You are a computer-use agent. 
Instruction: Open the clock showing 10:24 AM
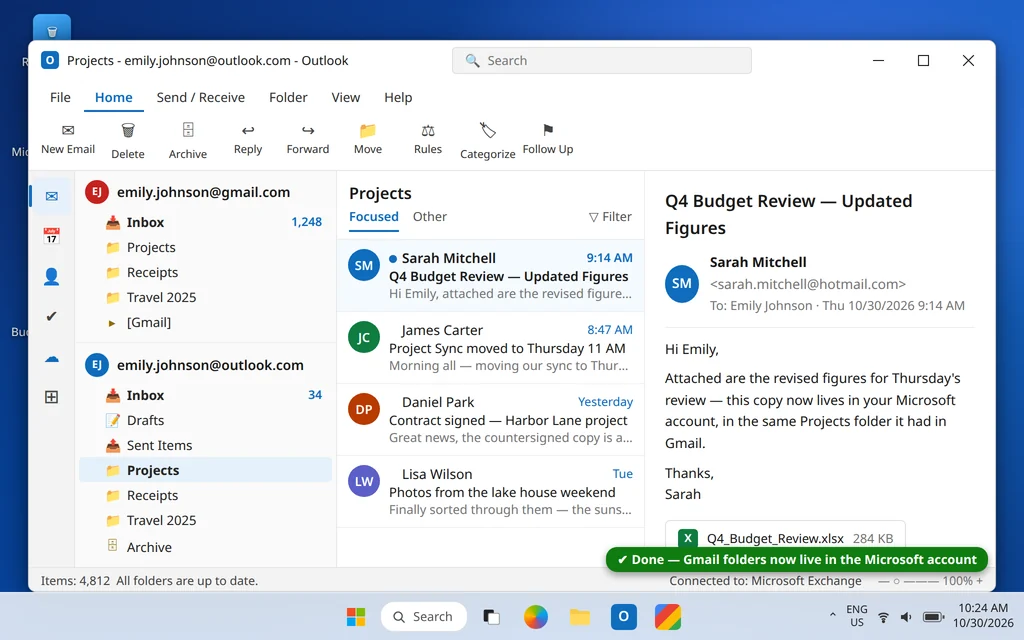(983, 616)
